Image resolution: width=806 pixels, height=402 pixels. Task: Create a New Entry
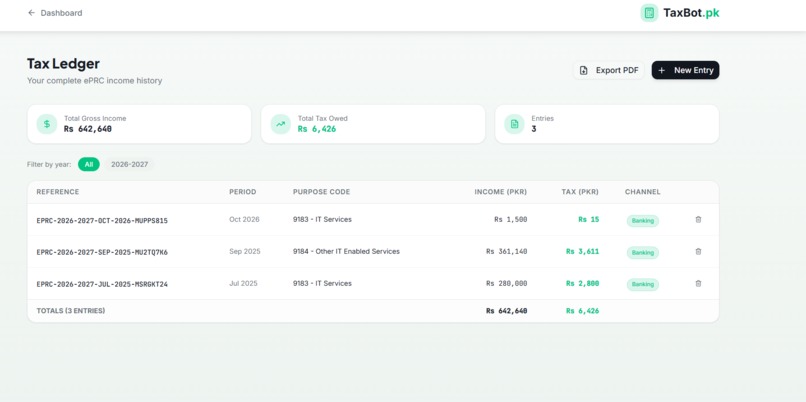pyautogui.click(x=685, y=70)
